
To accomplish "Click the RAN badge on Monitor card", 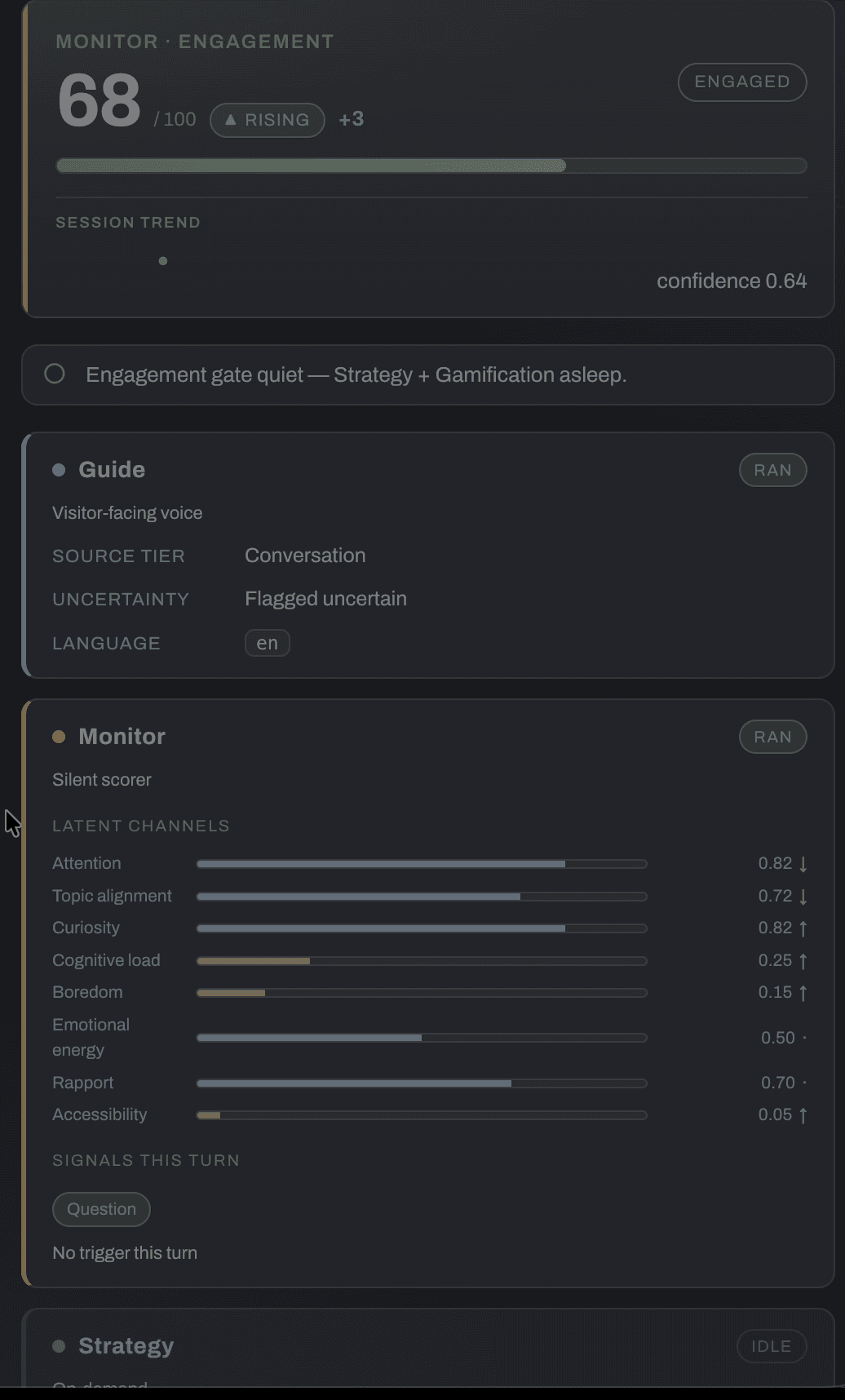I will coord(772,737).
